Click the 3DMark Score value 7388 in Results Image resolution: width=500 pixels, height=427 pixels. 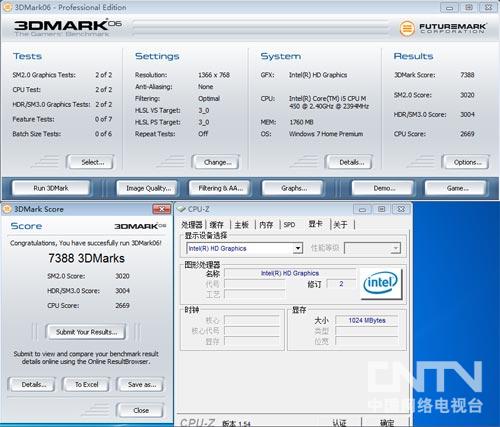pyautogui.click(x=467, y=75)
